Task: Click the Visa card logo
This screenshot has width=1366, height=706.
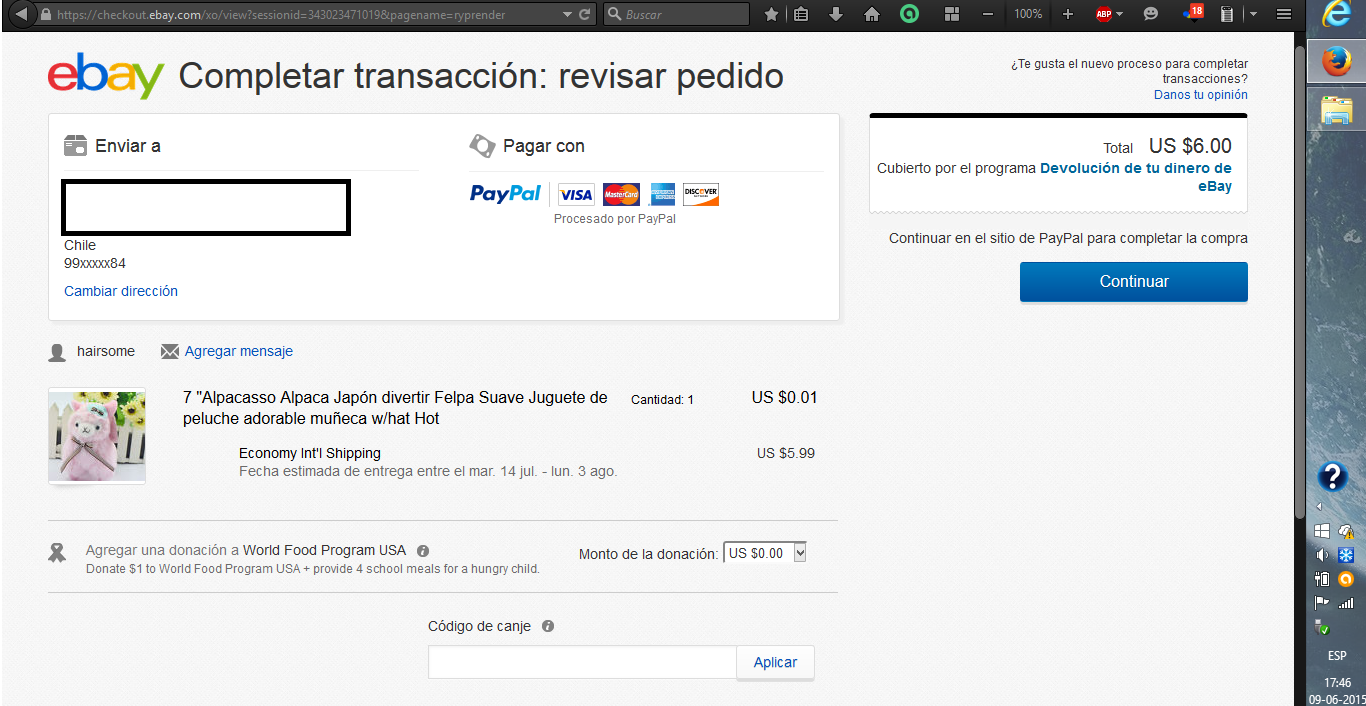Action: click(x=576, y=194)
